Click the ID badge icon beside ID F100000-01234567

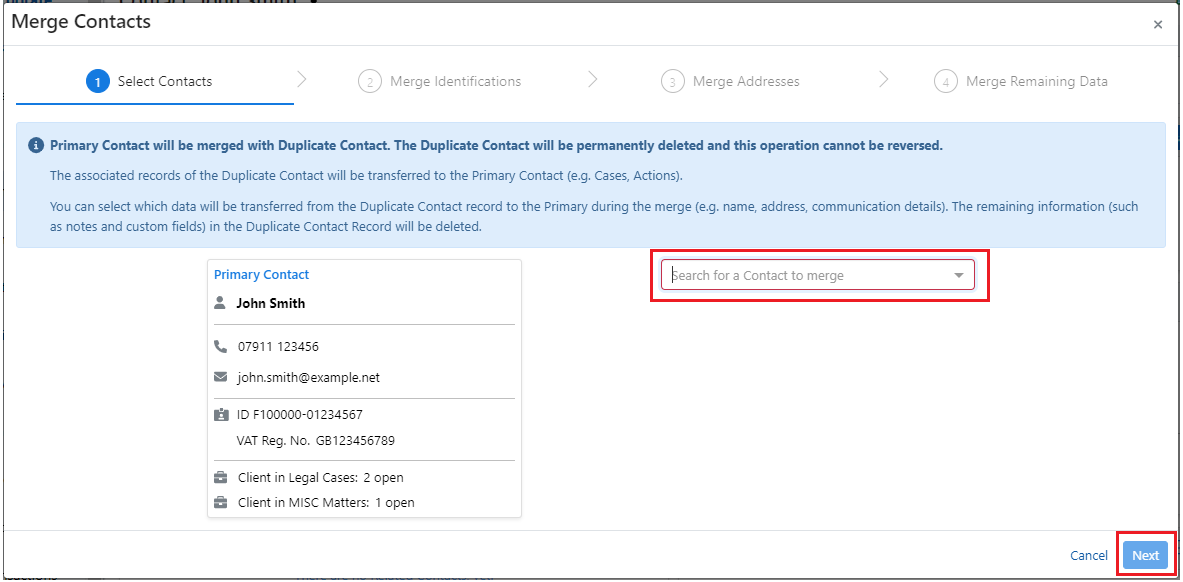click(x=221, y=414)
